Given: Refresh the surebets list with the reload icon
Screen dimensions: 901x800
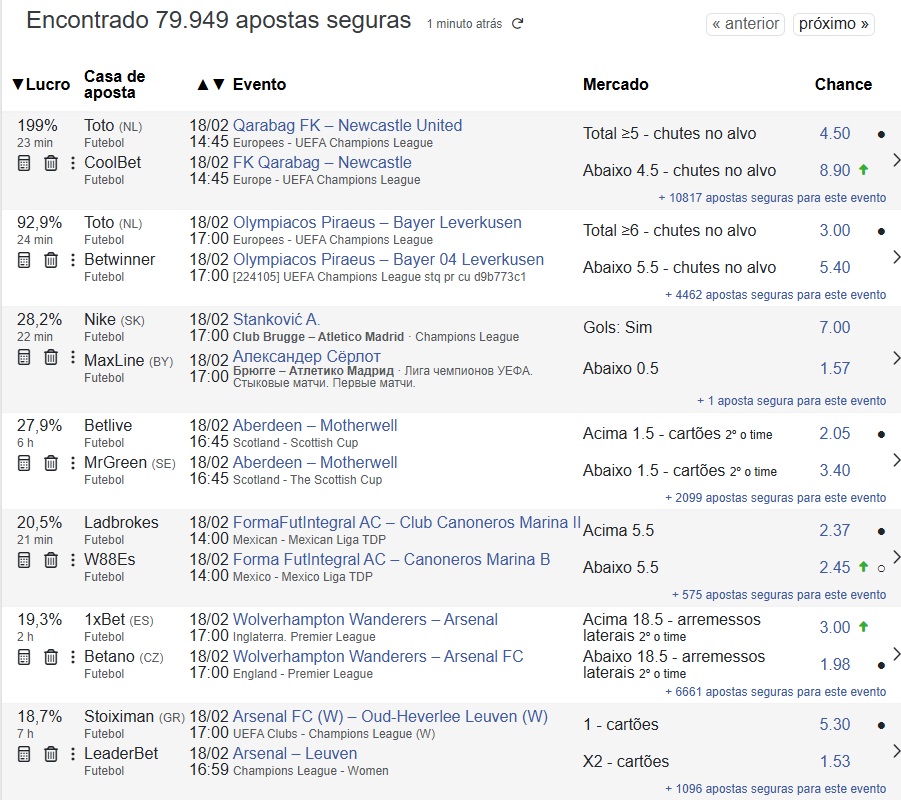Looking at the screenshot, I should pyautogui.click(x=518, y=24).
